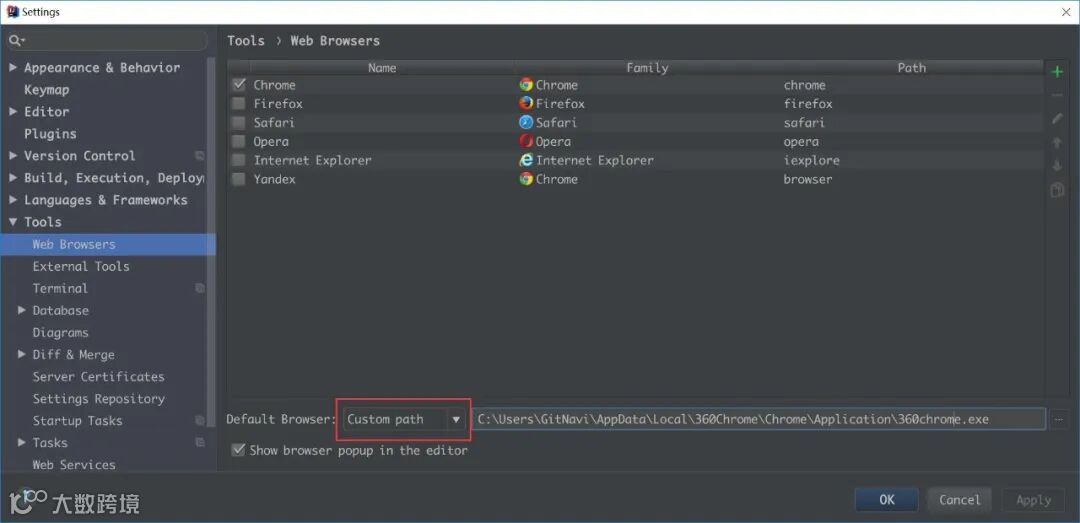
Task: Enable the Internet Explorer checkbox
Action: tap(239, 160)
